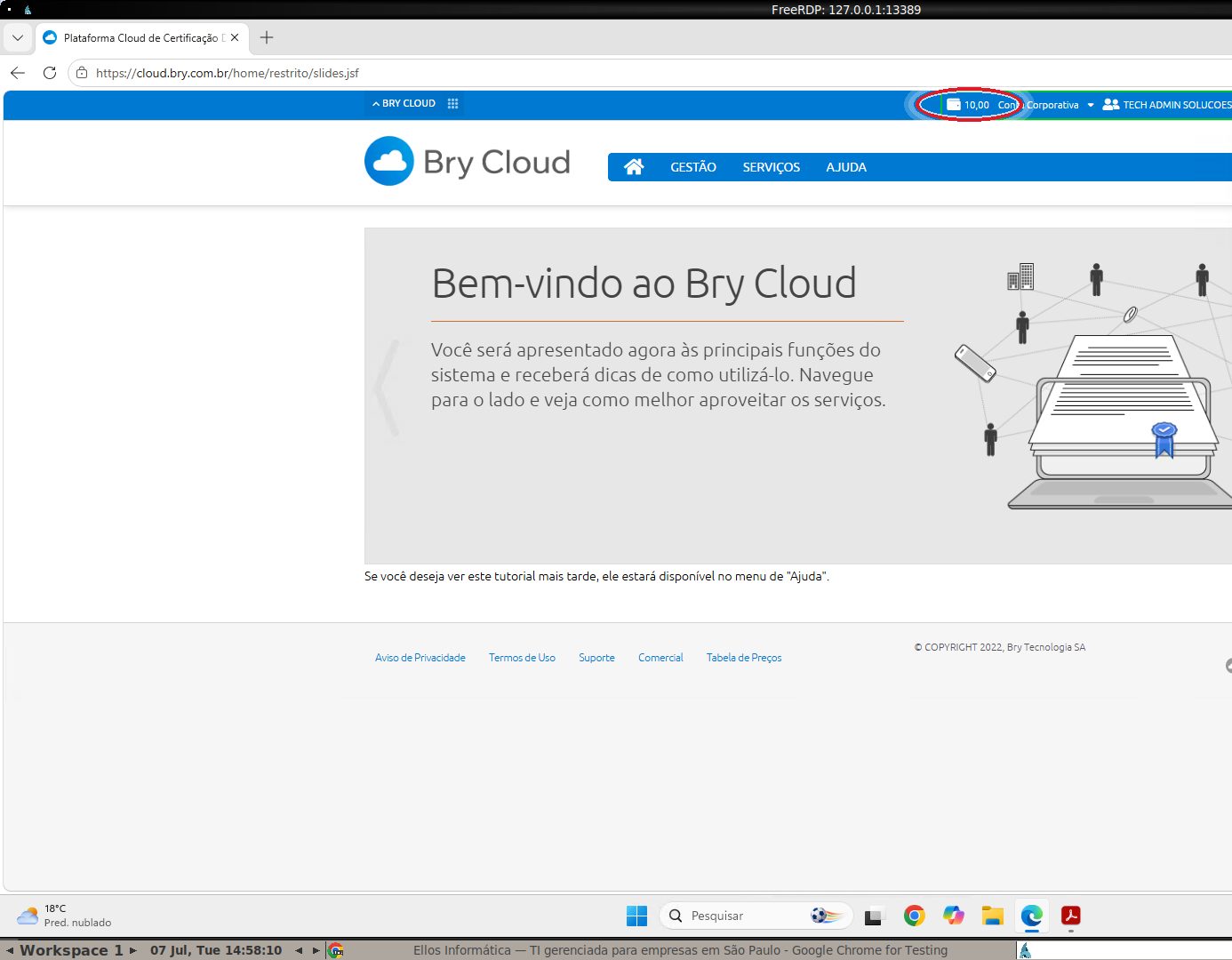1232x960 pixels.
Task: Click the Bem-vindo ao Bry Cloud heading
Action: click(644, 284)
